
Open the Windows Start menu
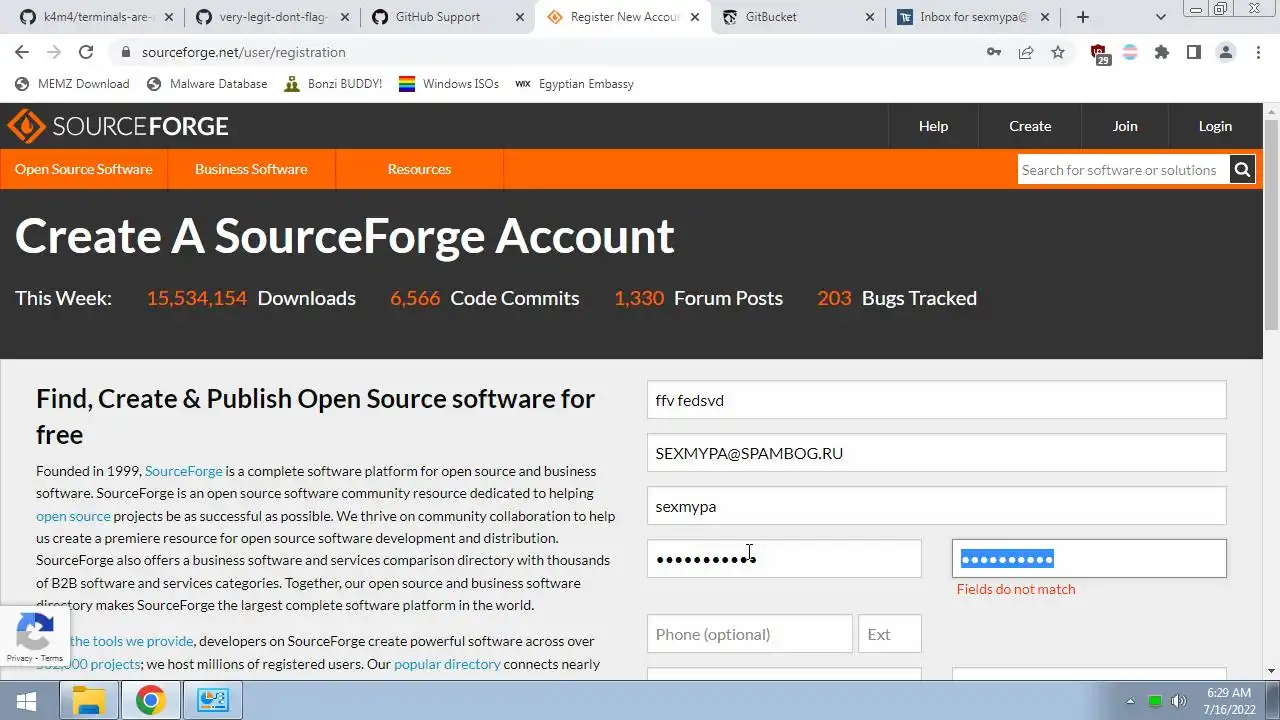pos(26,700)
